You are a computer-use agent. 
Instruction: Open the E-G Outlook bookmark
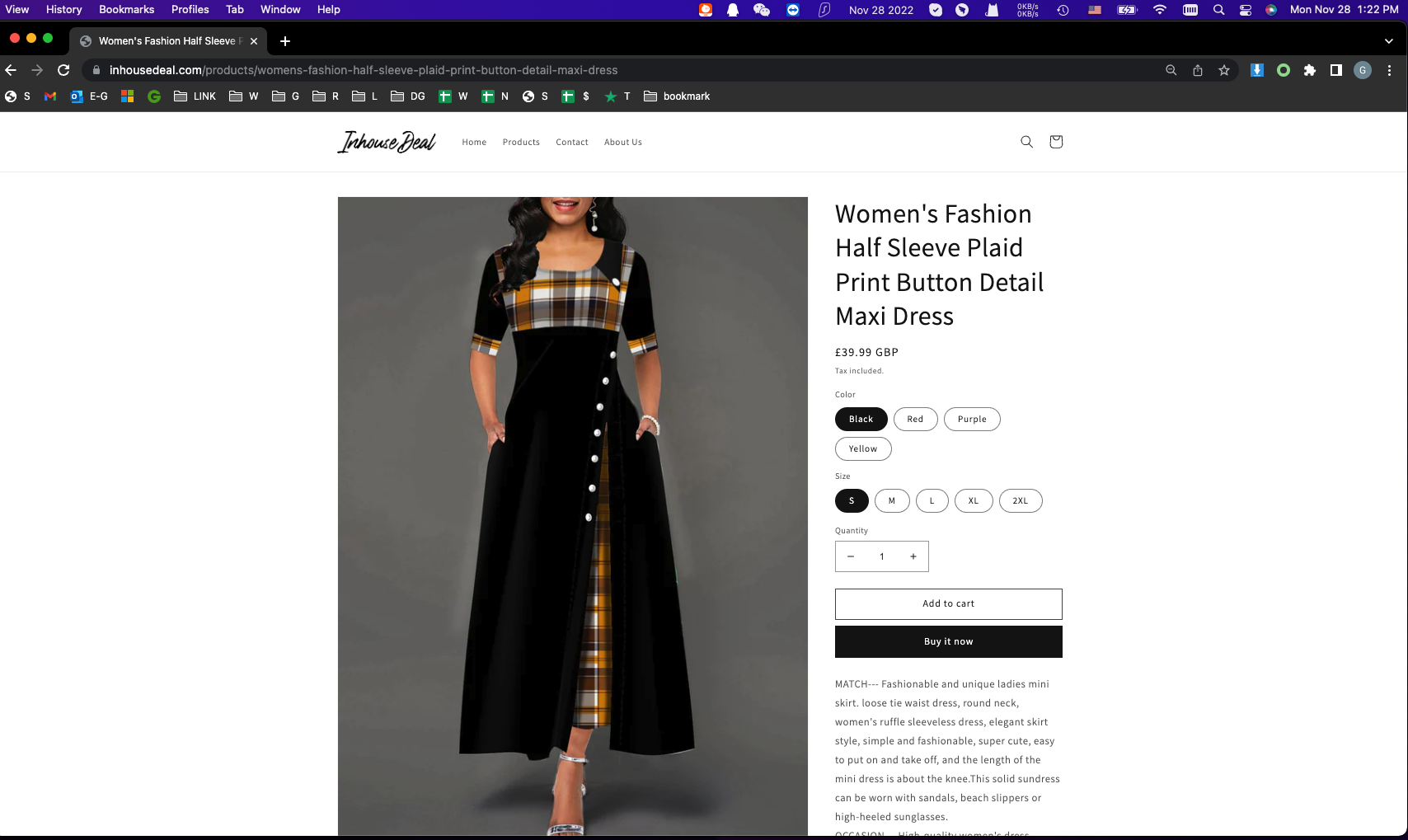pos(89,96)
